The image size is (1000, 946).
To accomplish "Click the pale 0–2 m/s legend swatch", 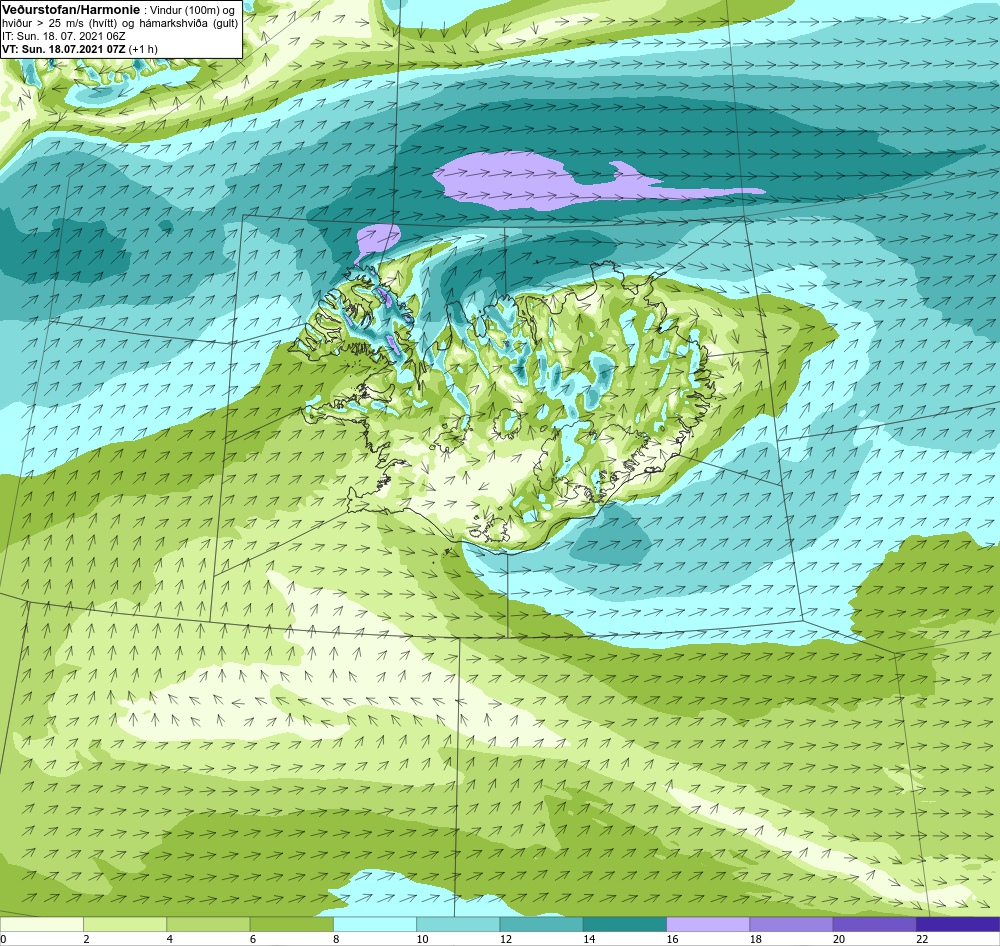I will pos(41,924).
